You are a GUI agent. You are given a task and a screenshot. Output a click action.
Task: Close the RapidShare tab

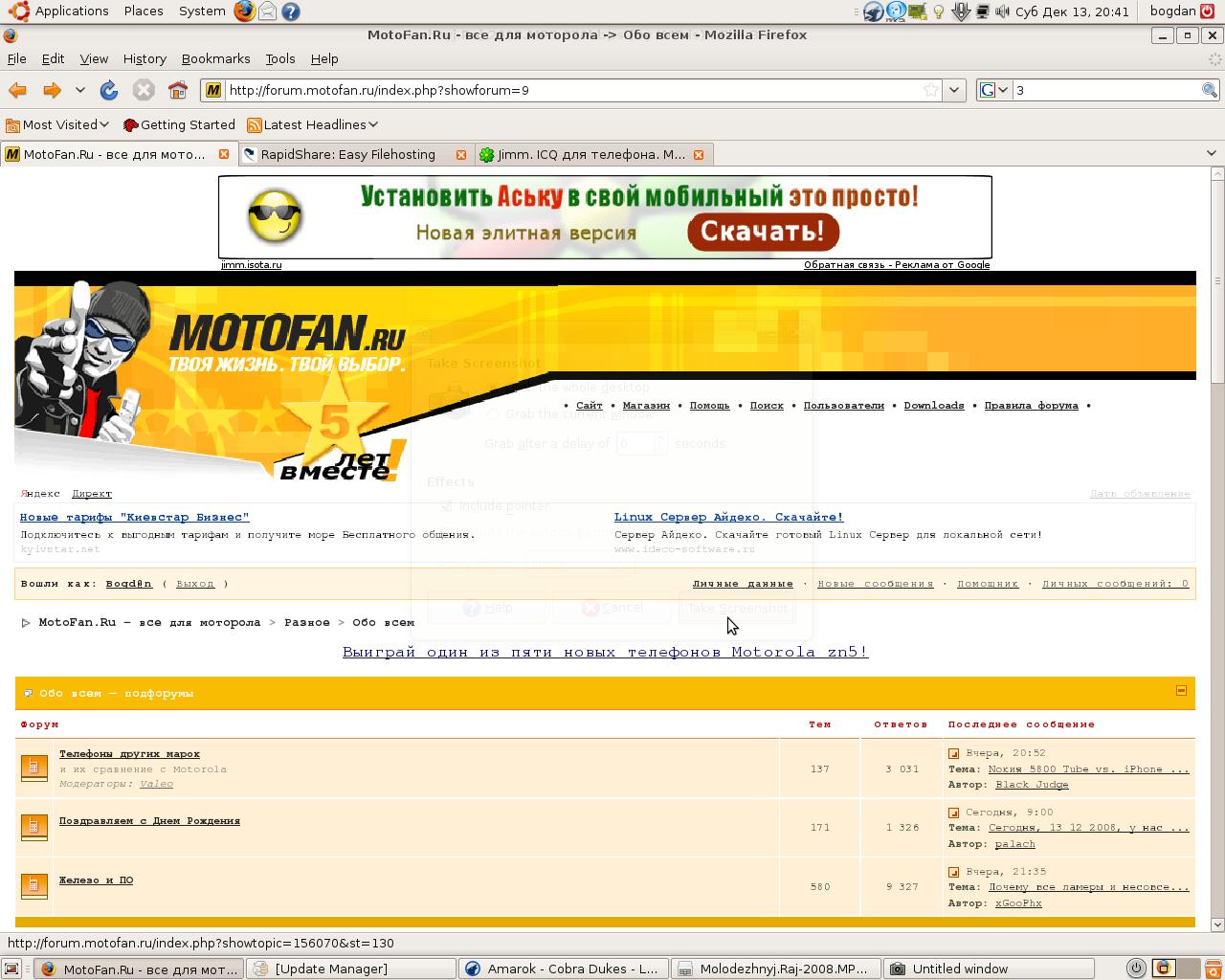[x=461, y=154]
